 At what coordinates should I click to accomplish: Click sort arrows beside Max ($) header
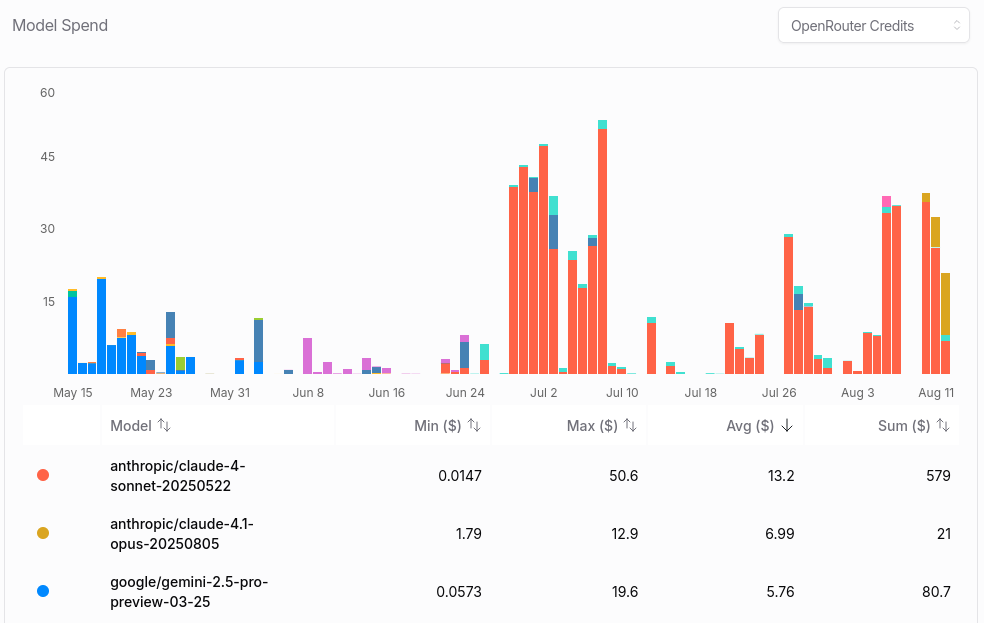click(630, 425)
